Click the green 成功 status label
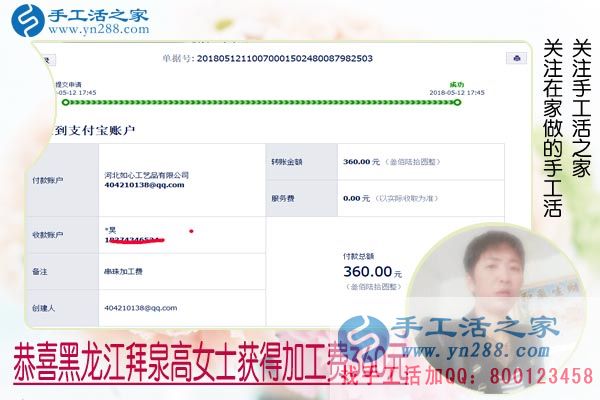 [457, 85]
